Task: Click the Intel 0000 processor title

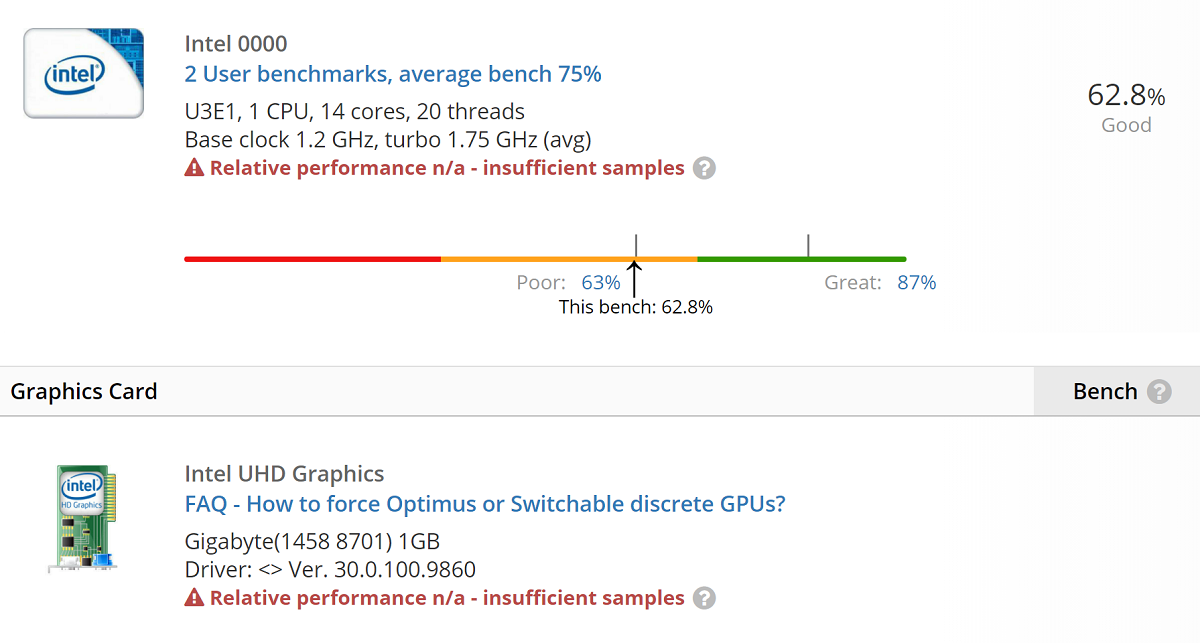Action: click(236, 44)
